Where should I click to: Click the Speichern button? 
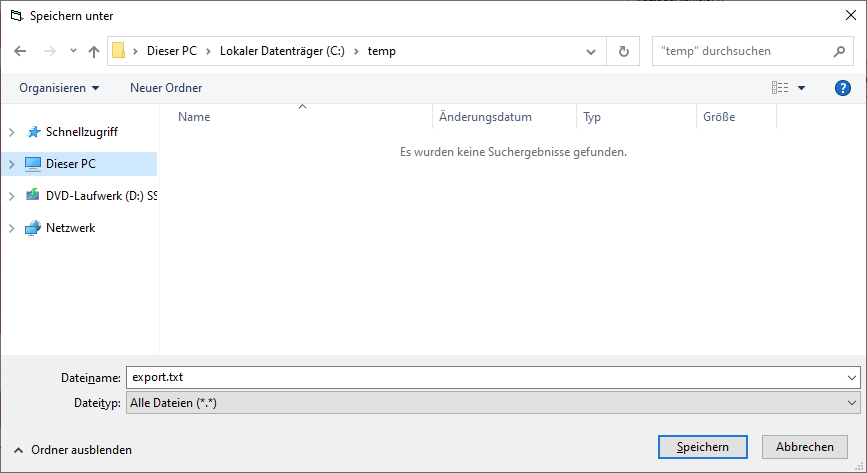click(702, 447)
